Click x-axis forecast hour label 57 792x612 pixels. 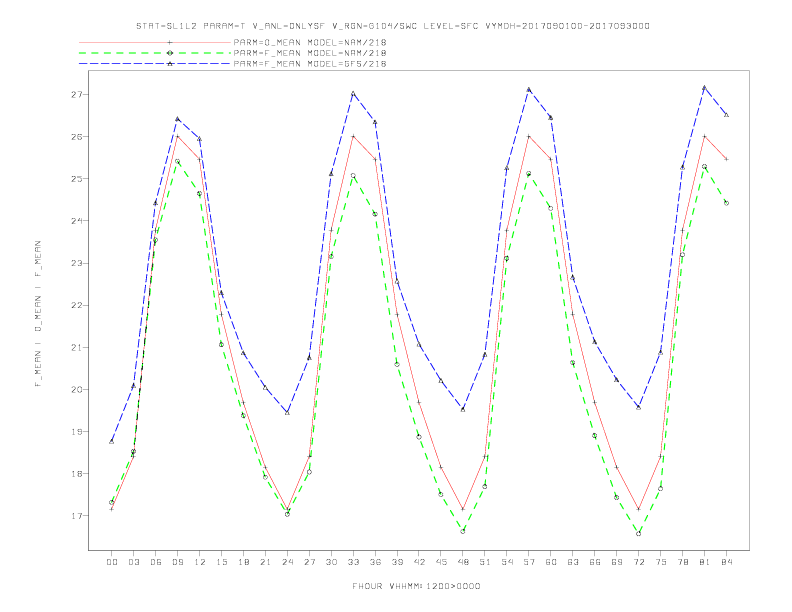[529, 562]
